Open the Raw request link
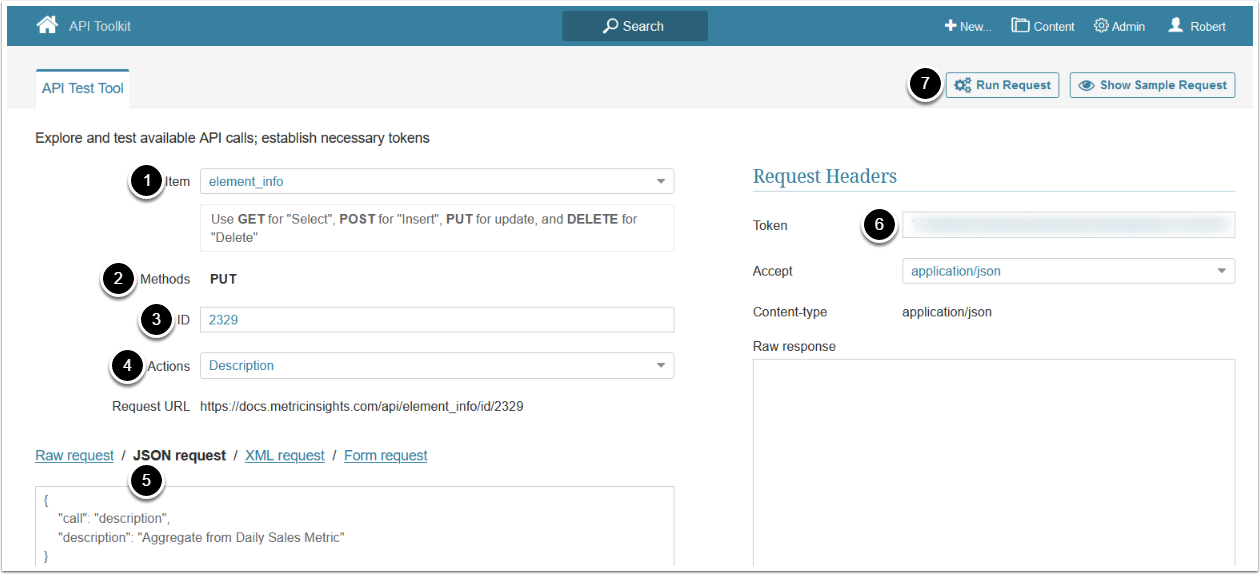The height and width of the screenshot is (574, 1260). click(x=74, y=455)
